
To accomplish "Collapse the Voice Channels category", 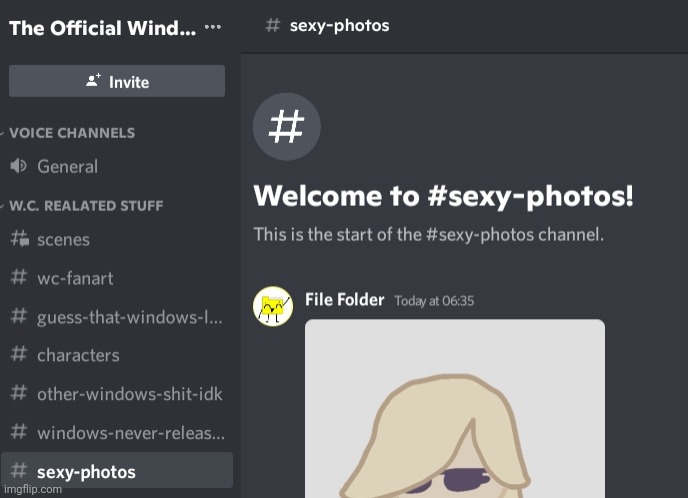I will point(72,133).
